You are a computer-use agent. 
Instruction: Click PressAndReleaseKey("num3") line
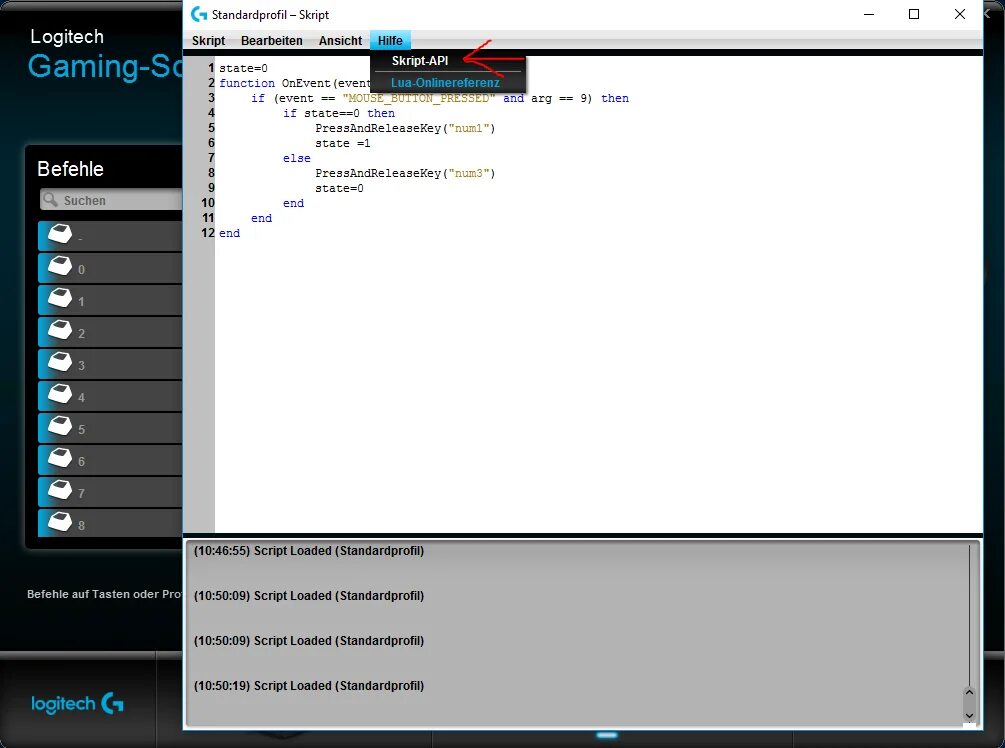click(x=405, y=173)
